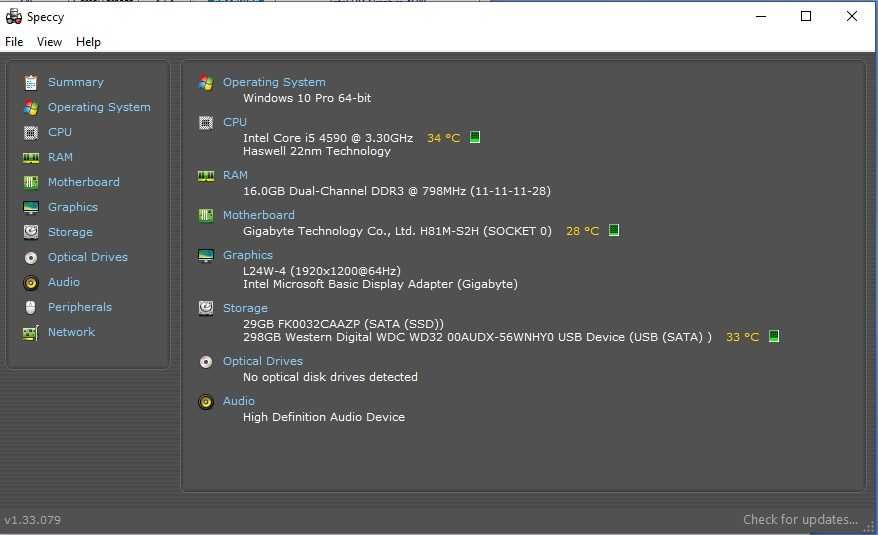Click the Graphics monitor icon in summary panel
This screenshot has height=535, width=878.
click(x=206, y=256)
